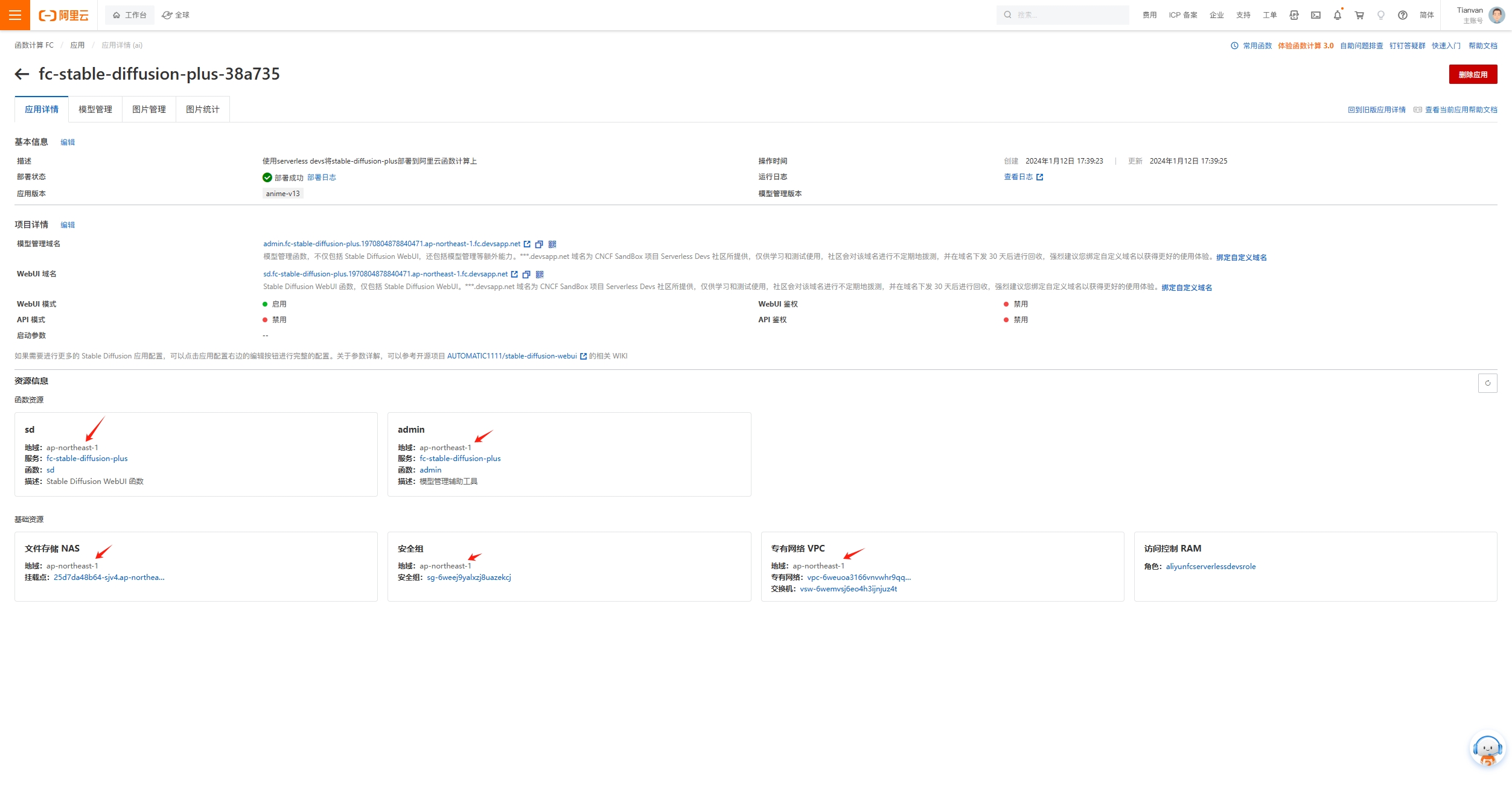Screen dimensions: 1512x802
Task: Open the 部署日志 link
Action: [x=321, y=177]
